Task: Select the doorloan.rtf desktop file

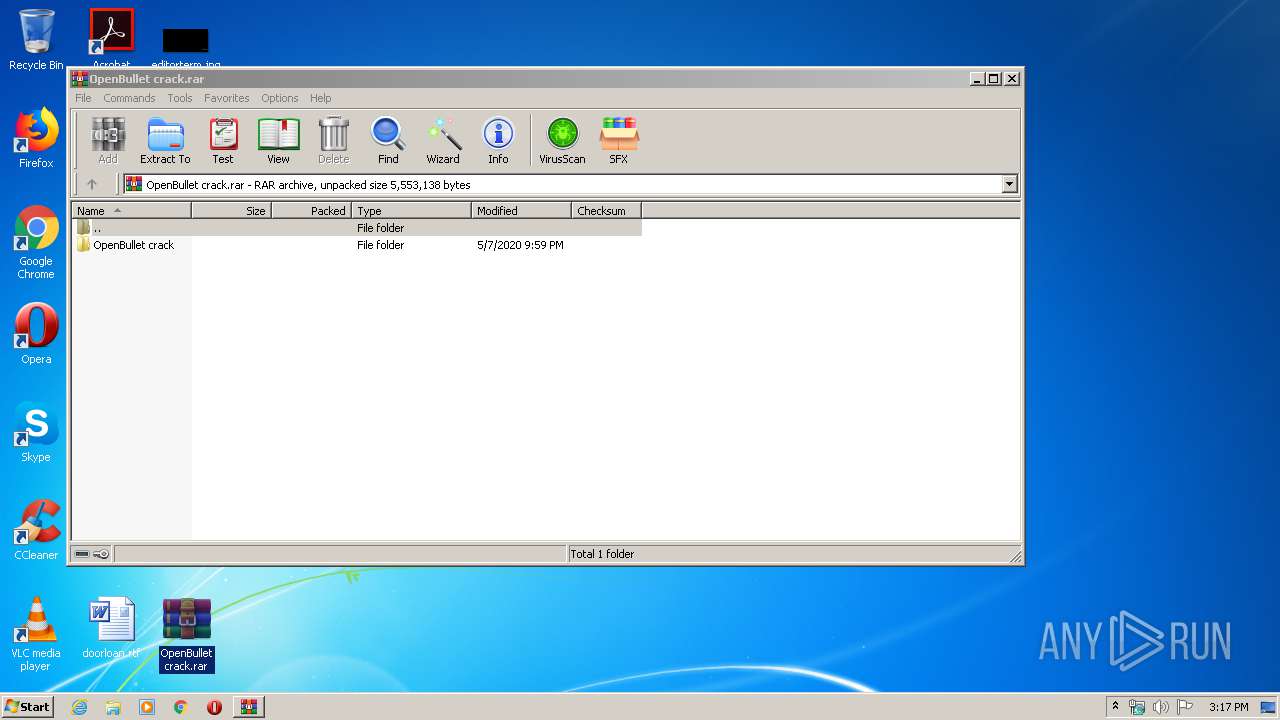Action: pyautogui.click(x=111, y=628)
